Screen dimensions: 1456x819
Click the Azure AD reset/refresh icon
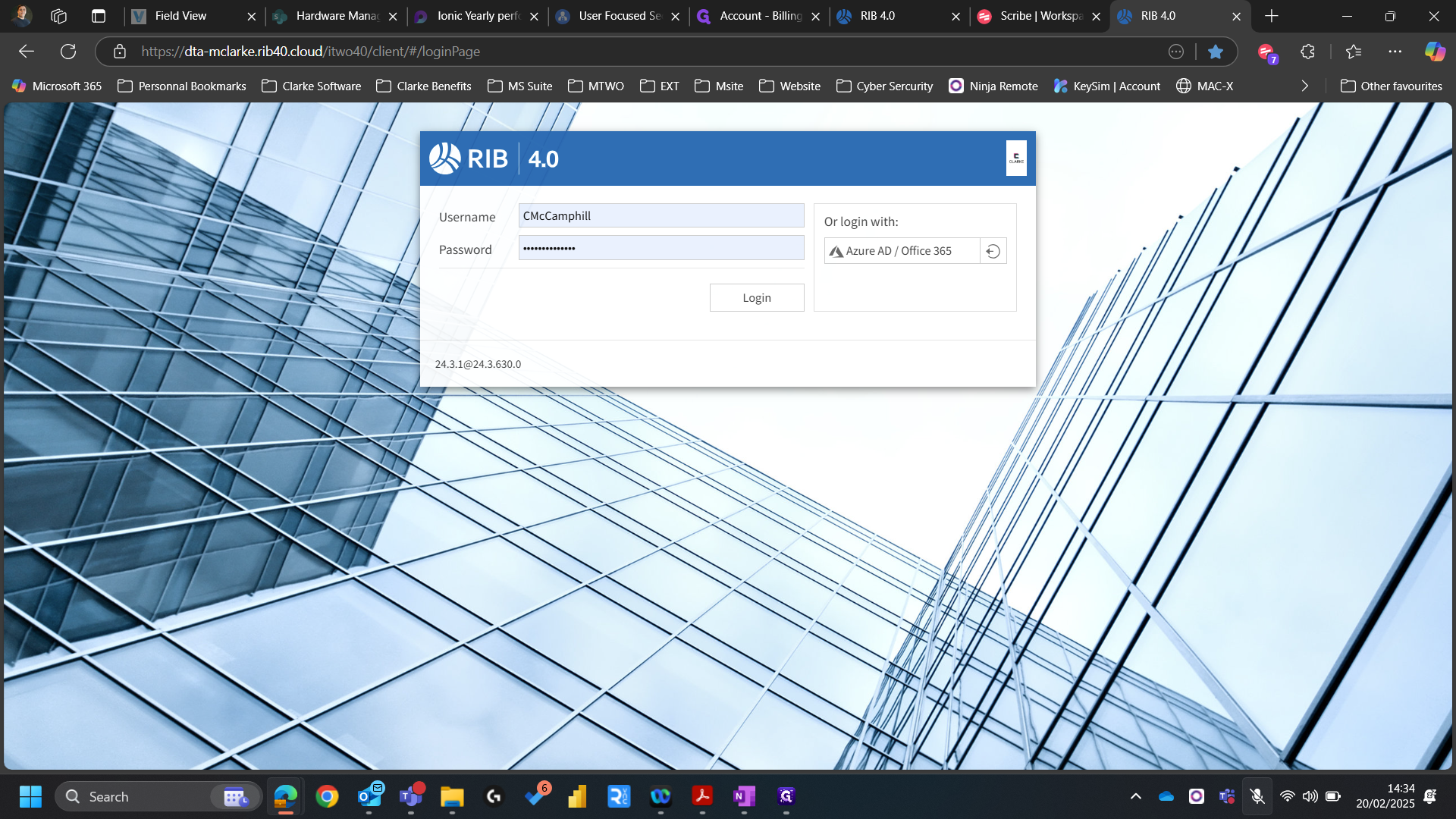tap(993, 251)
